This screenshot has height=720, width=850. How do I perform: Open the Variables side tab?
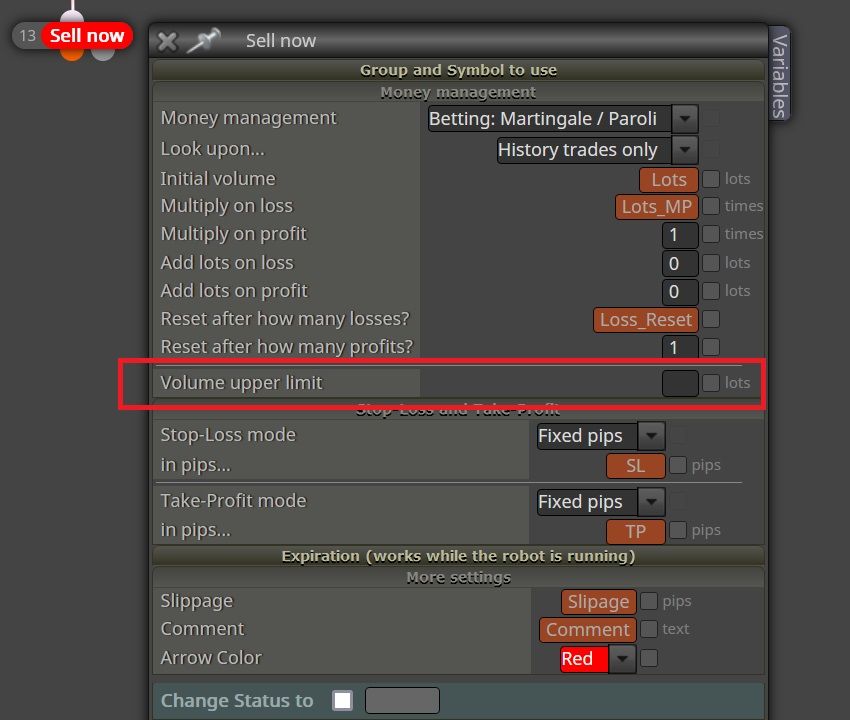779,74
